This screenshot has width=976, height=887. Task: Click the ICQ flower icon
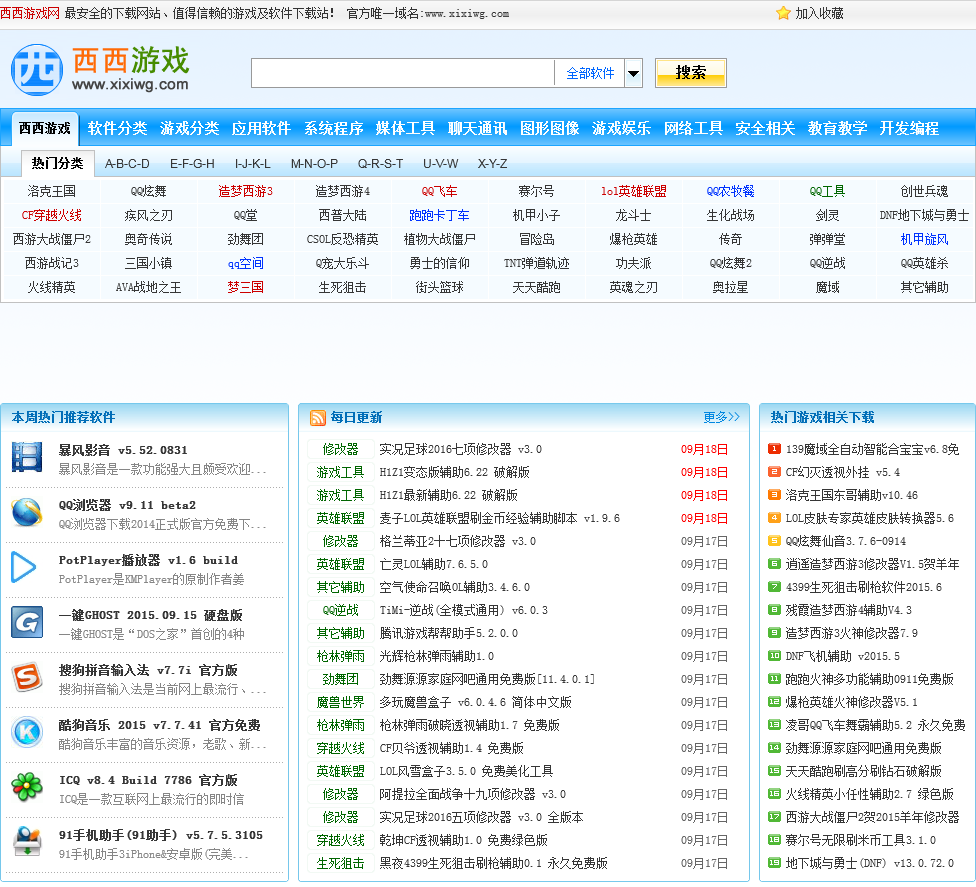click(27, 787)
